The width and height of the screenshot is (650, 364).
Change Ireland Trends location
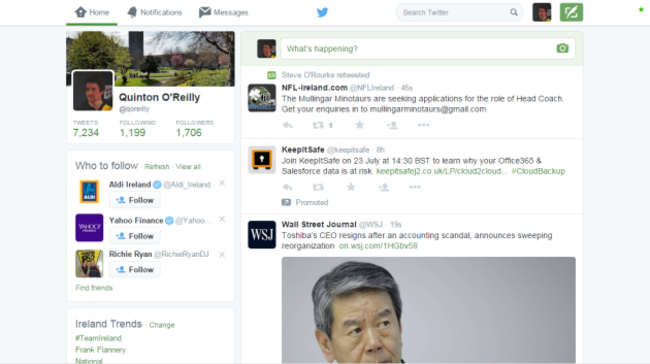point(162,325)
